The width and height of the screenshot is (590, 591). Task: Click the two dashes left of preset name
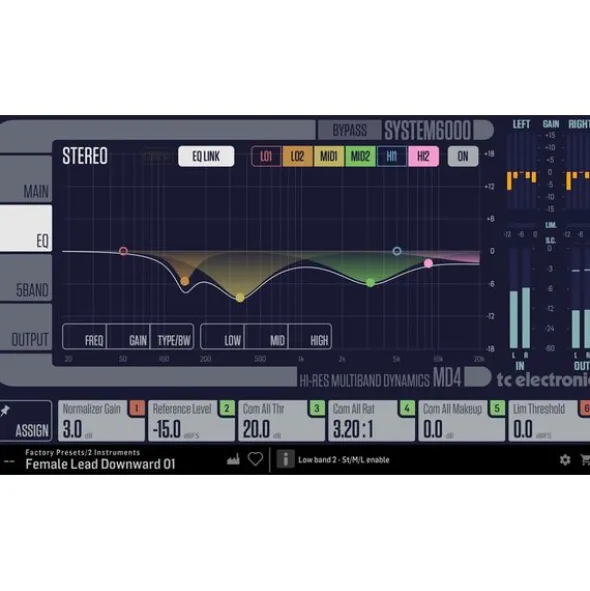pyautogui.click(x=9, y=461)
